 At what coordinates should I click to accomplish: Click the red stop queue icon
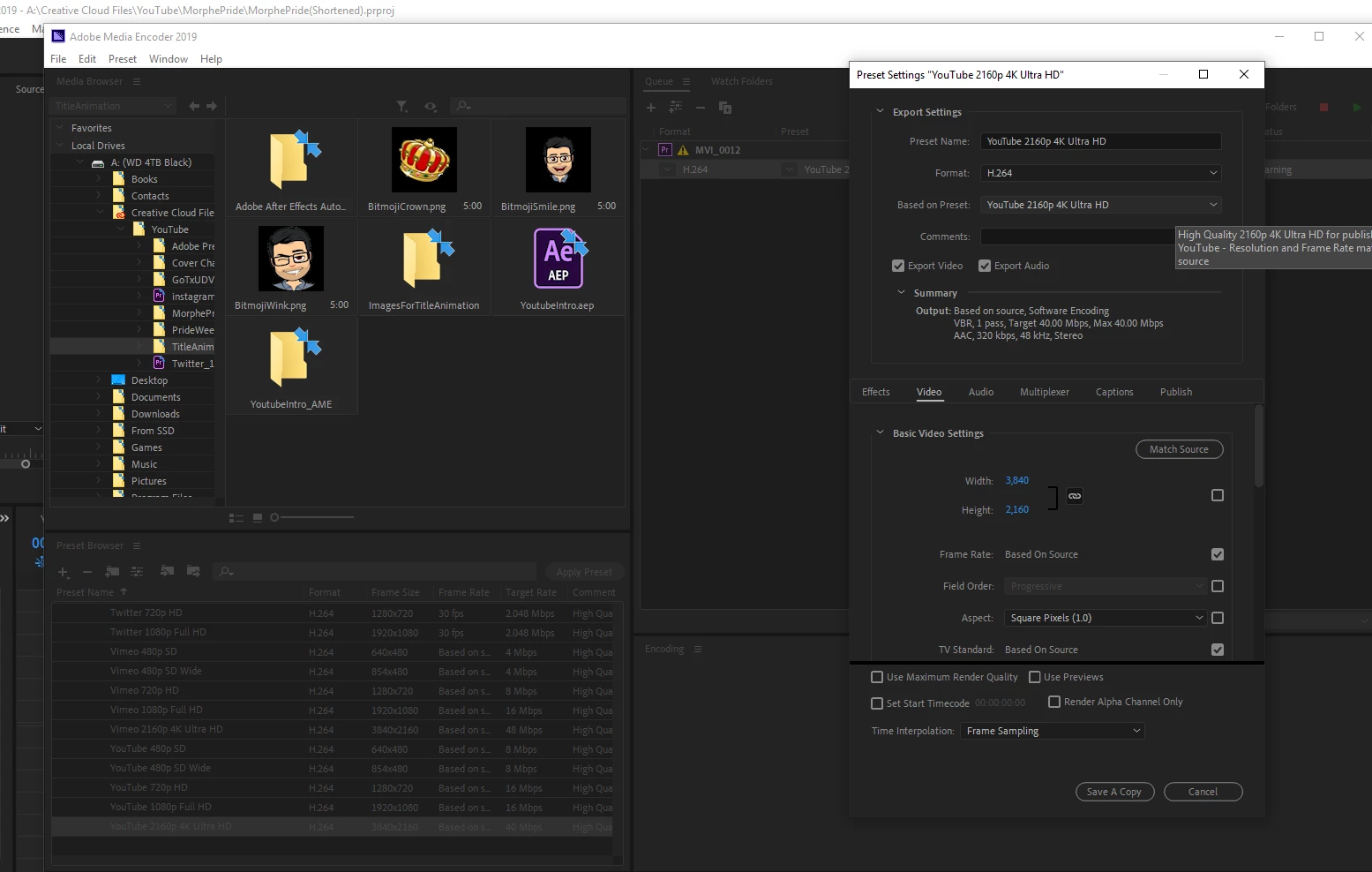click(1323, 107)
